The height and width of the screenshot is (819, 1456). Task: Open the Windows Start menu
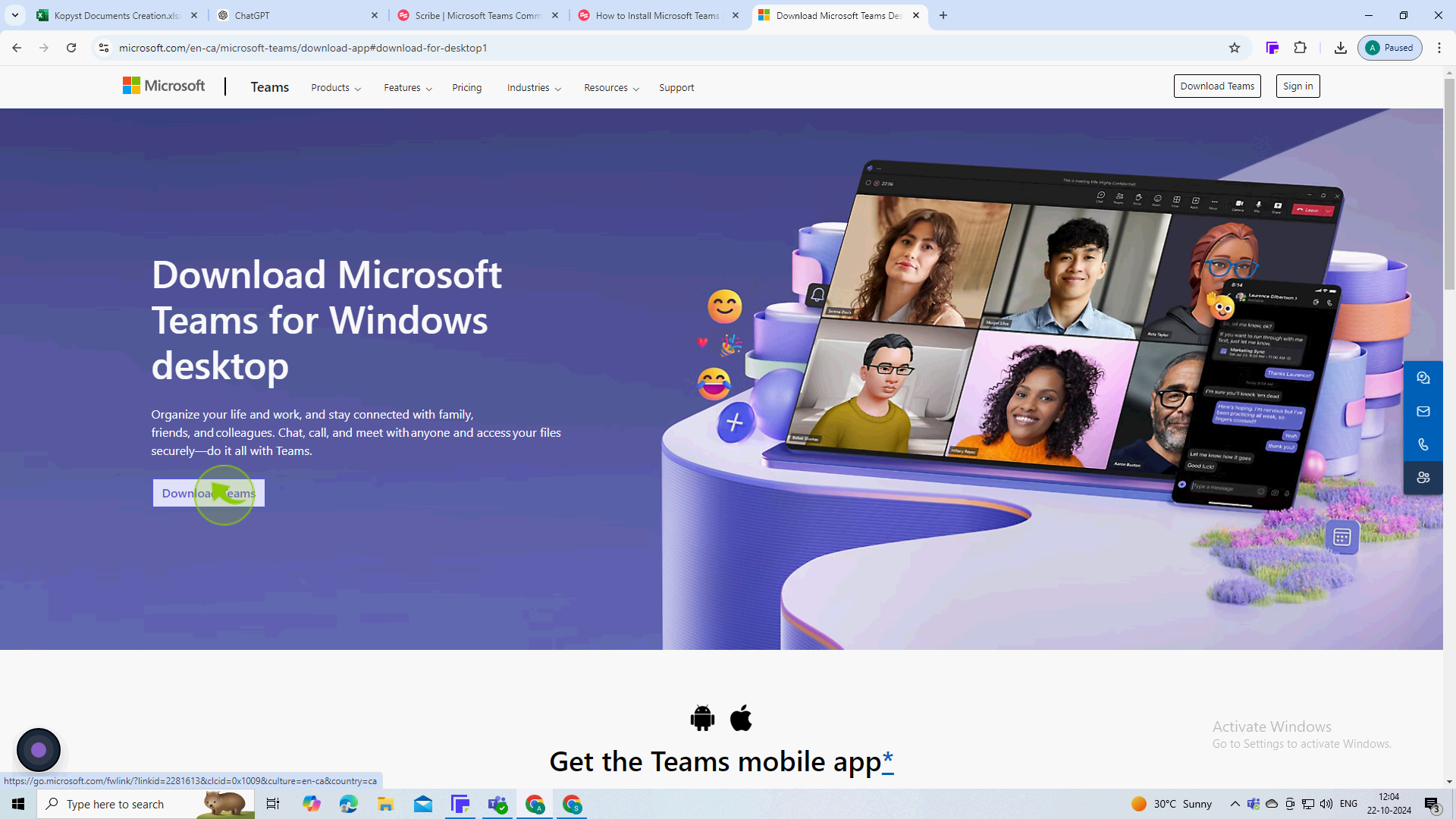[x=18, y=804]
